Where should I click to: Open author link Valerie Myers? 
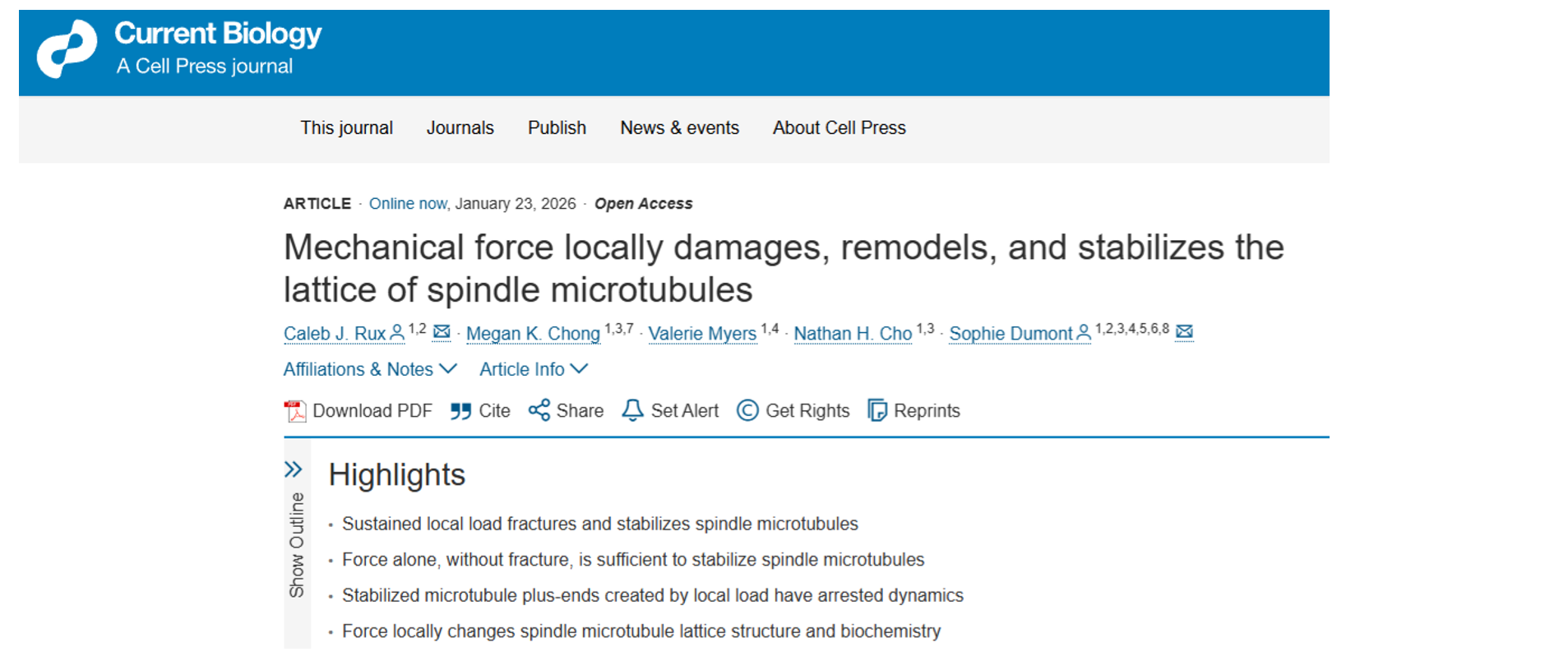(x=701, y=334)
